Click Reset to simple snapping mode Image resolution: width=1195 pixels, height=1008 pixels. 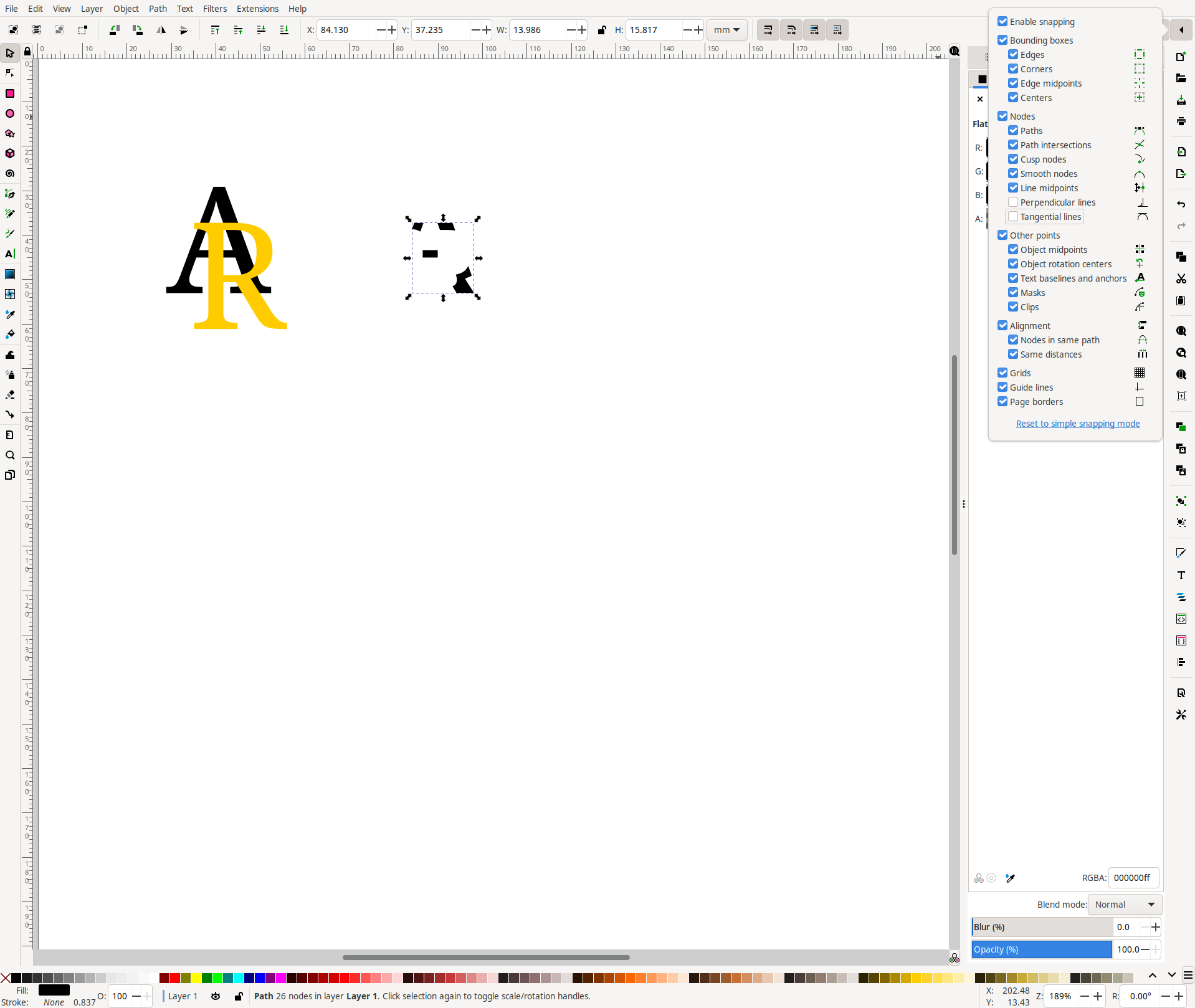click(x=1077, y=424)
